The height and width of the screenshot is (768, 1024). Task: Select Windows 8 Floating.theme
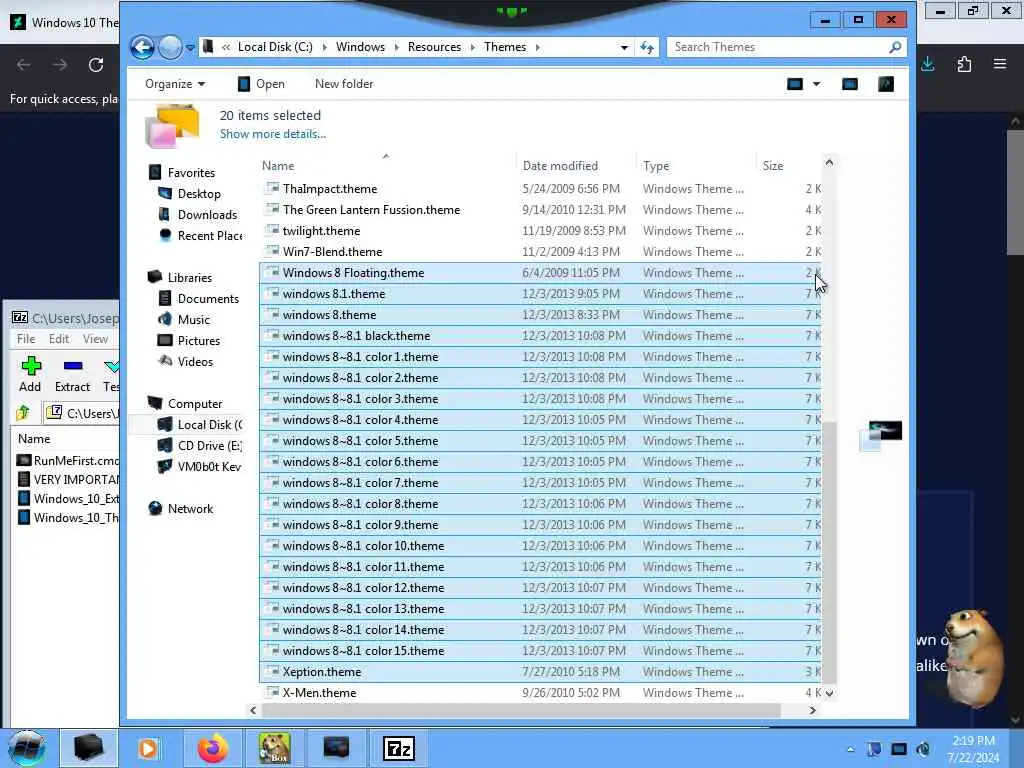coord(539,273)
